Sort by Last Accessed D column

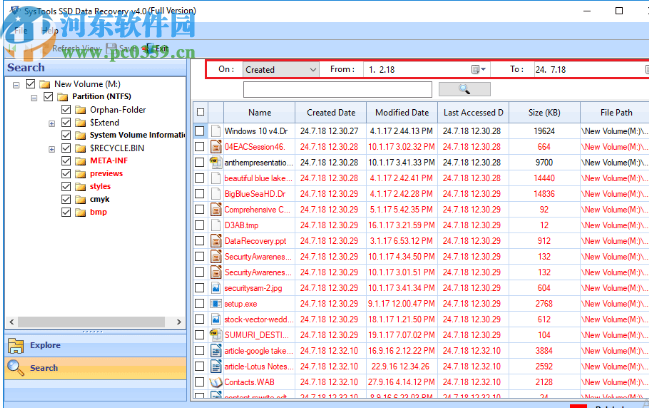pyautogui.click(x=473, y=113)
